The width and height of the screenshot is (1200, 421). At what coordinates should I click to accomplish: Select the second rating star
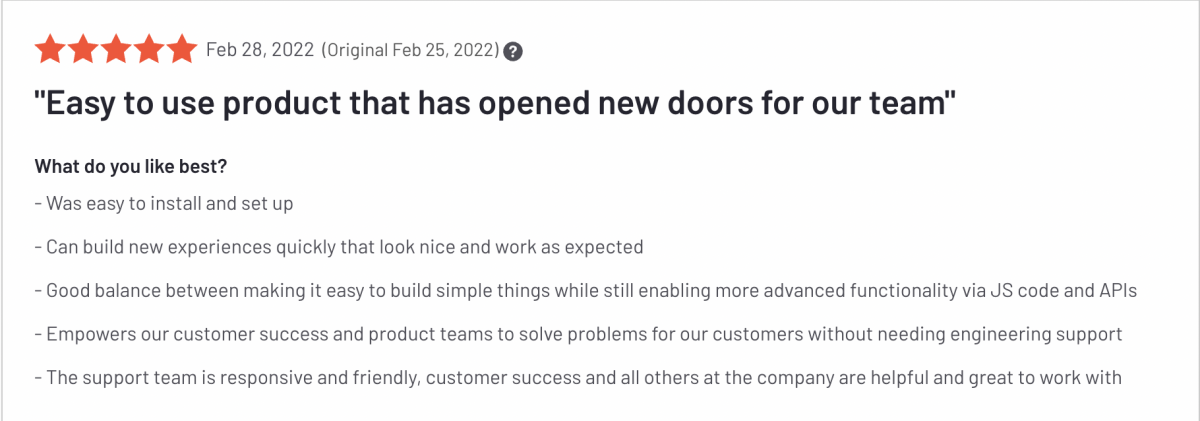[x=83, y=48]
